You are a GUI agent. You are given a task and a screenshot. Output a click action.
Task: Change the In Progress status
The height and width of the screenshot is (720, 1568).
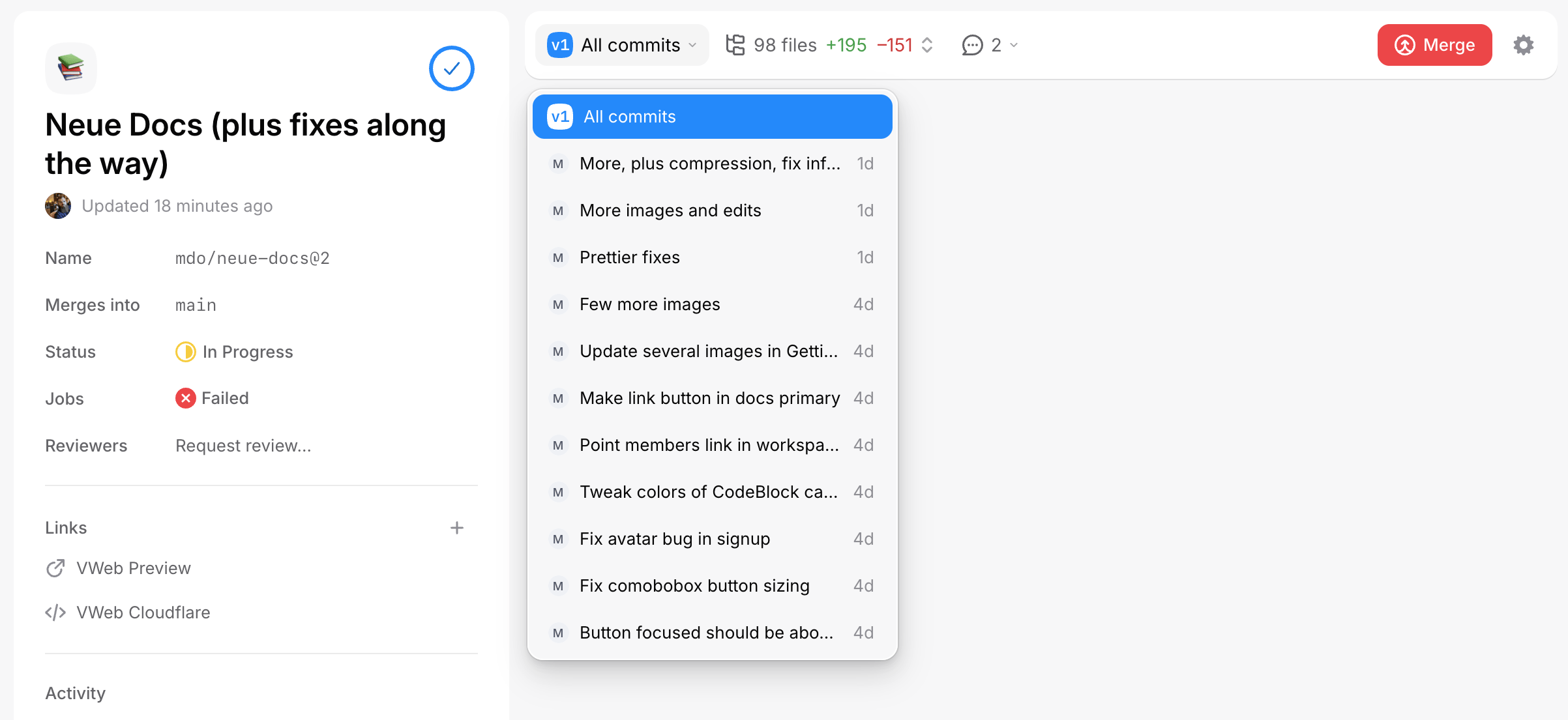click(x=235, y=352)
